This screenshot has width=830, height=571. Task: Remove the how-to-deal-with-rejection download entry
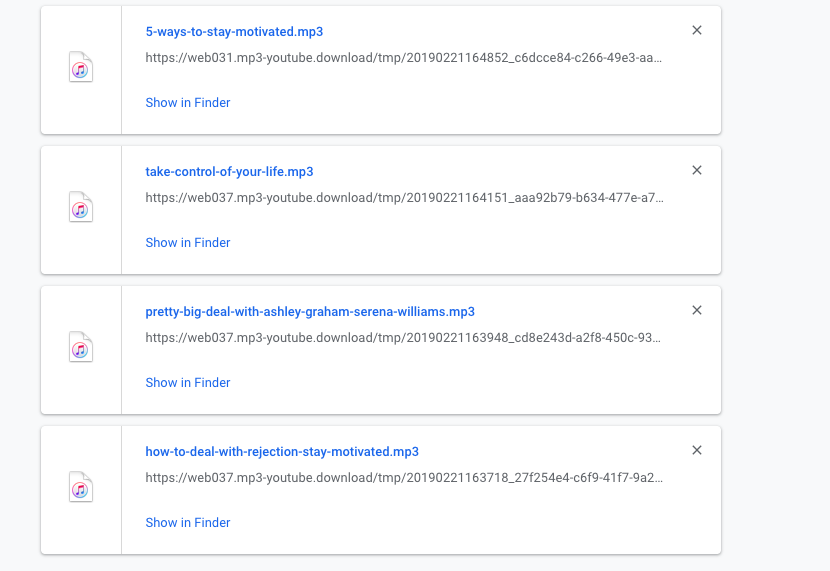coord(697,451)
